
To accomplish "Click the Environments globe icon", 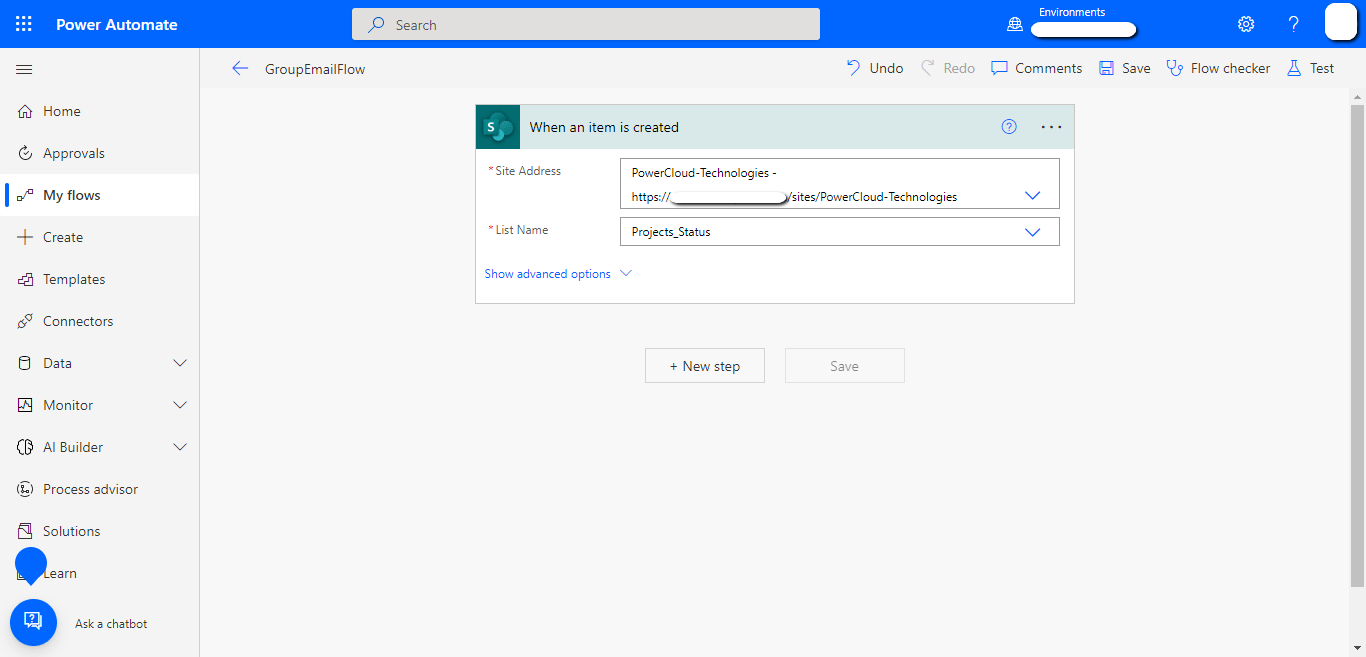I will (1015, 24).
